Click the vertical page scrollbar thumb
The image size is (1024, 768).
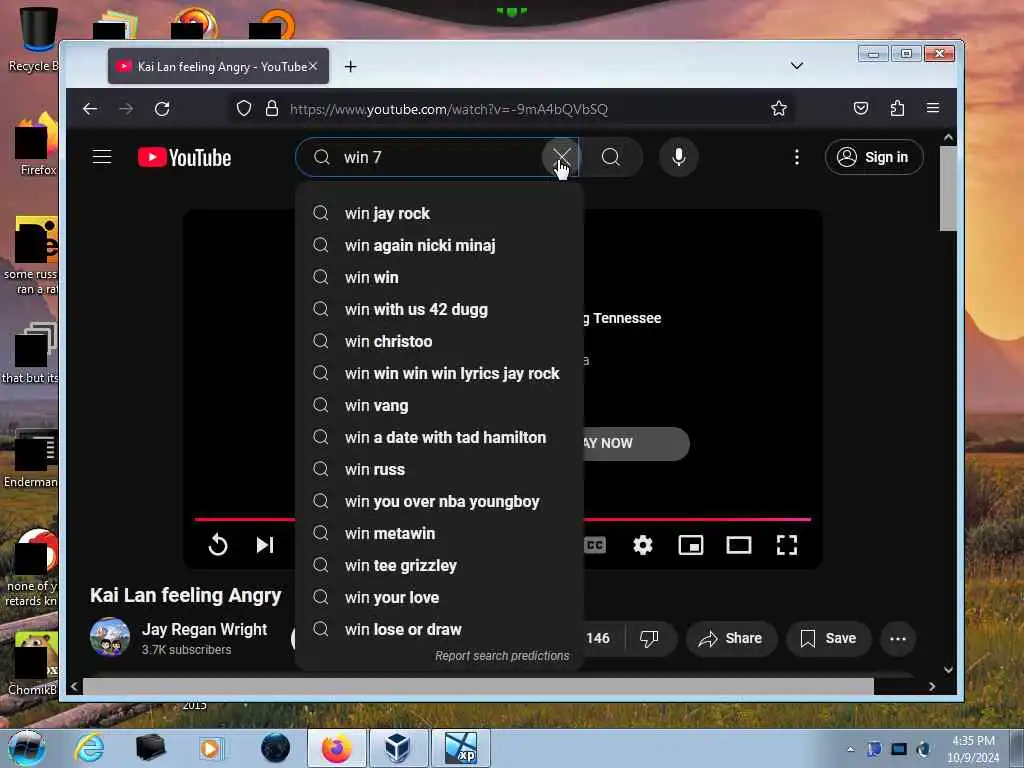(x=948, y=188)
